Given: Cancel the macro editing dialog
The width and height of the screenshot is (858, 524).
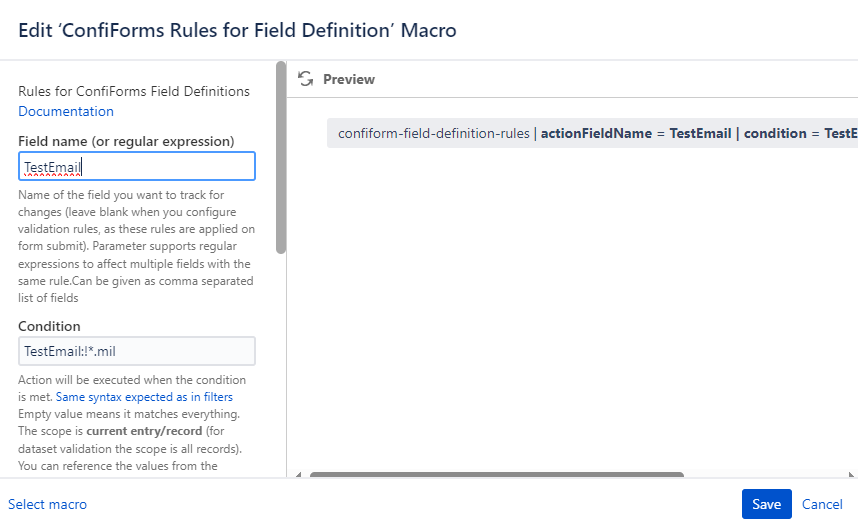Looking at the screenshot, I should (822, 504).
